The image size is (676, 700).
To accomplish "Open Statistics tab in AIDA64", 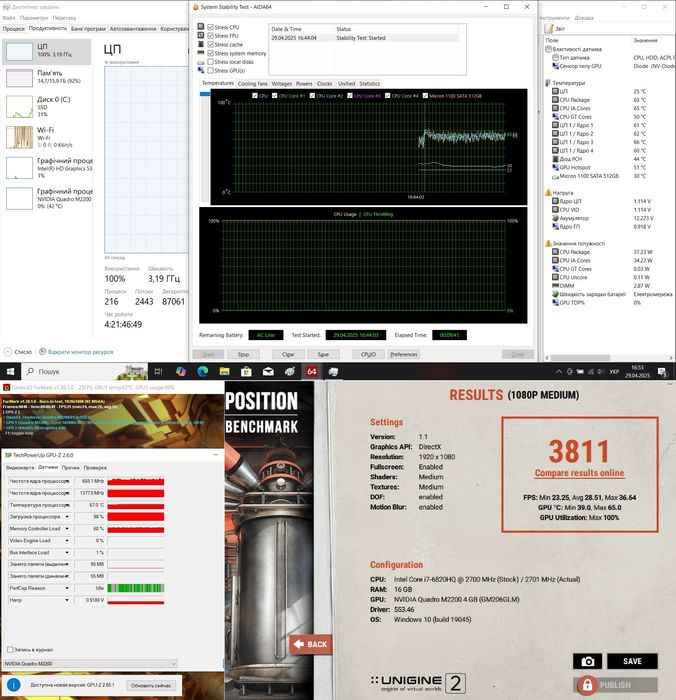I will pyautogui.click(x=369, y=83).
